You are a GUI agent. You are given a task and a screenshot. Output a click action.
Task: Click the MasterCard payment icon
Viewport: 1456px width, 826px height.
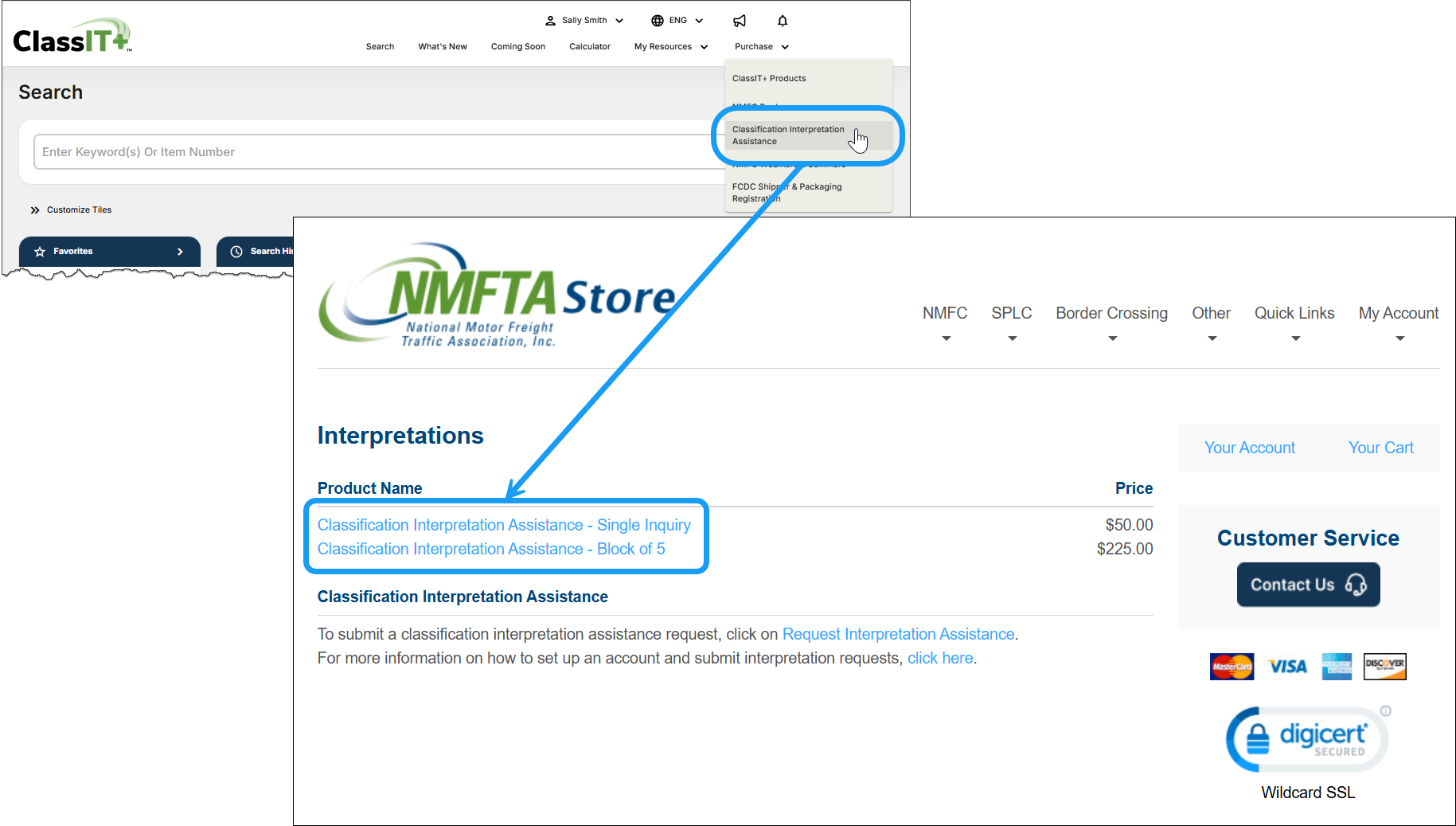click(x=1232, y=666)
